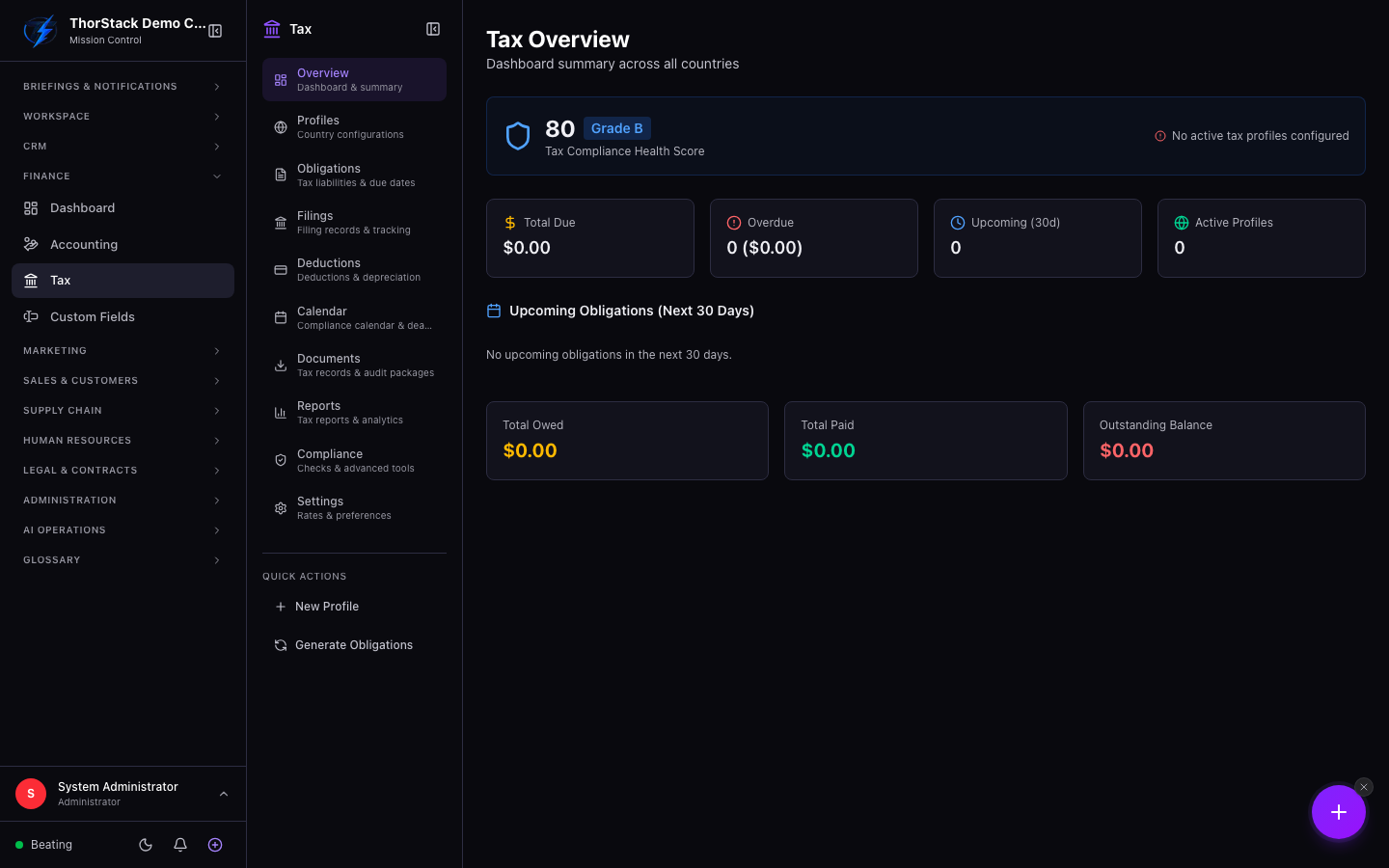Open notifications bell icon
Image resolution: width=1389 pixels, height=868 pixels.
coord(180,845)
